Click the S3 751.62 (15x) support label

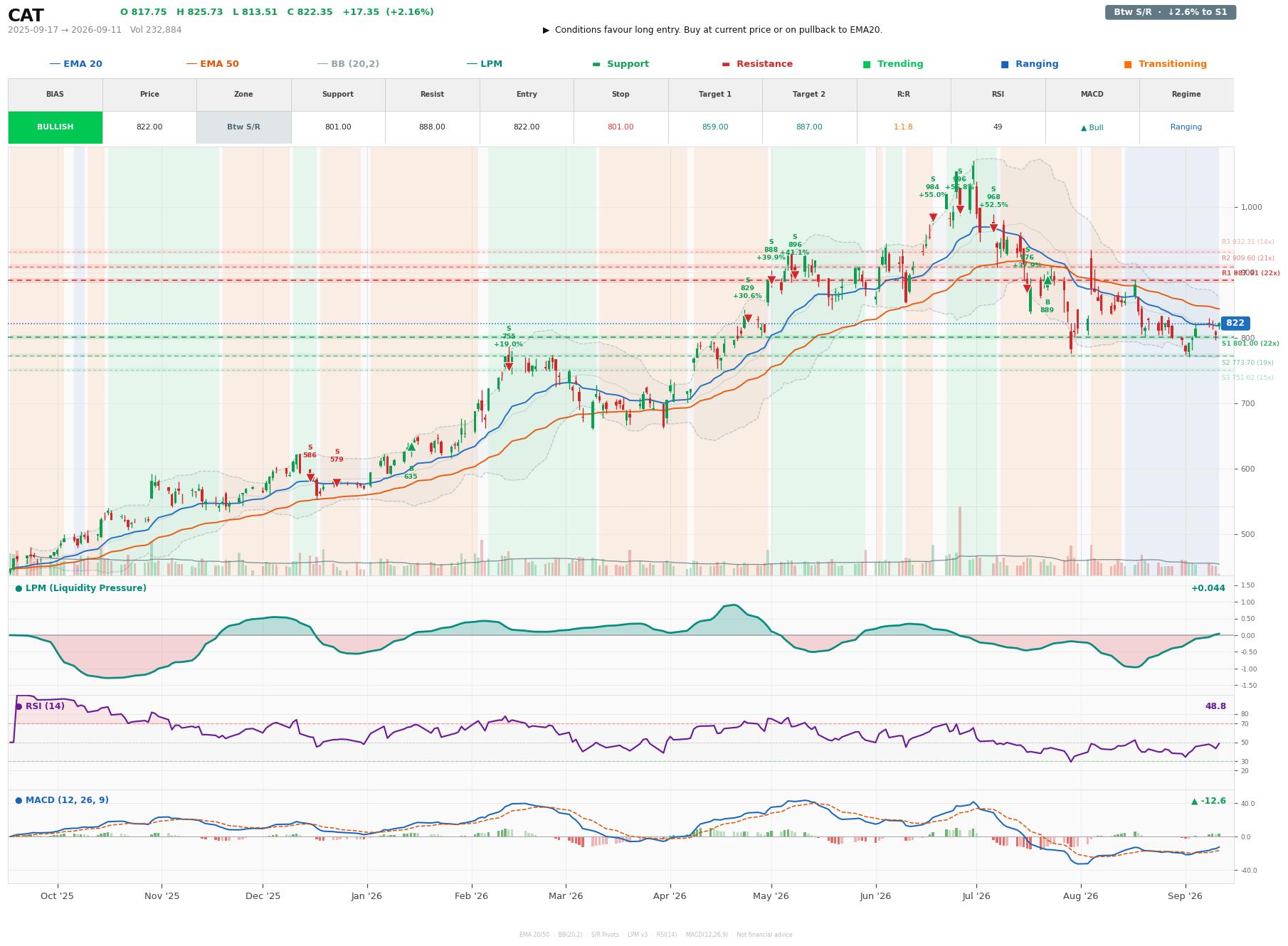[x=1247, y=378]
